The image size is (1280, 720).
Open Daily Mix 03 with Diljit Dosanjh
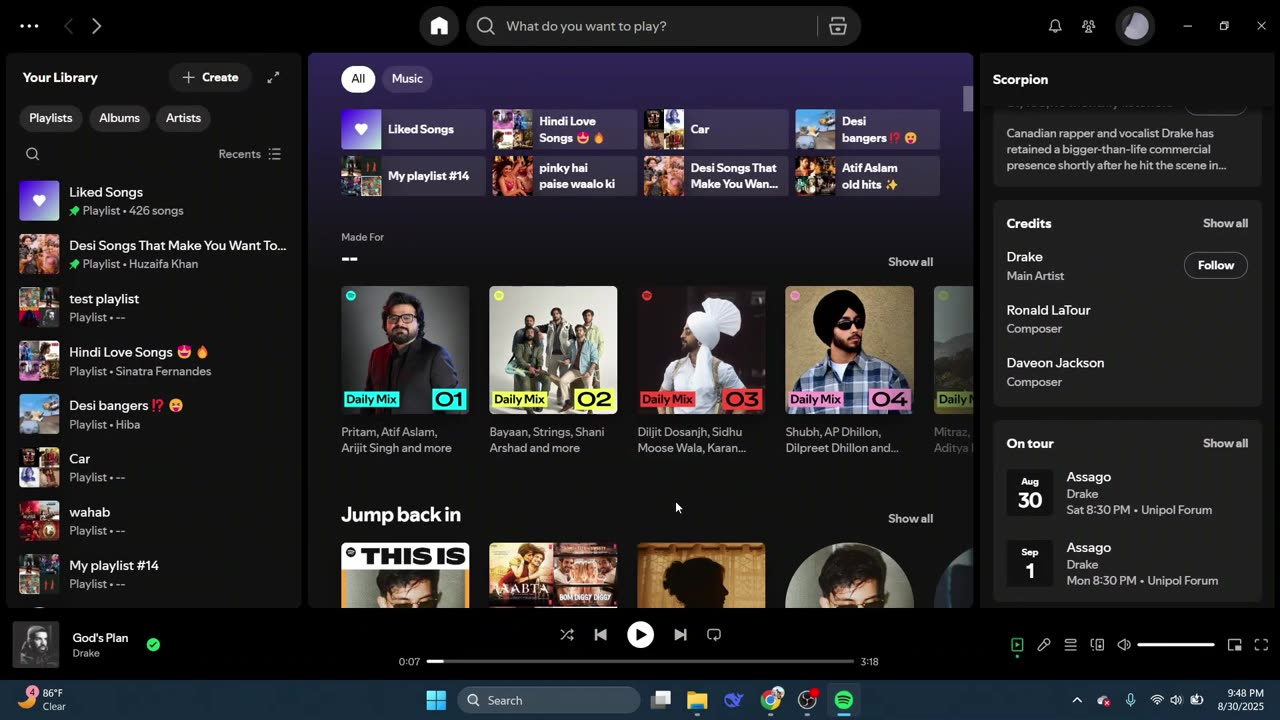click(701, 371)
